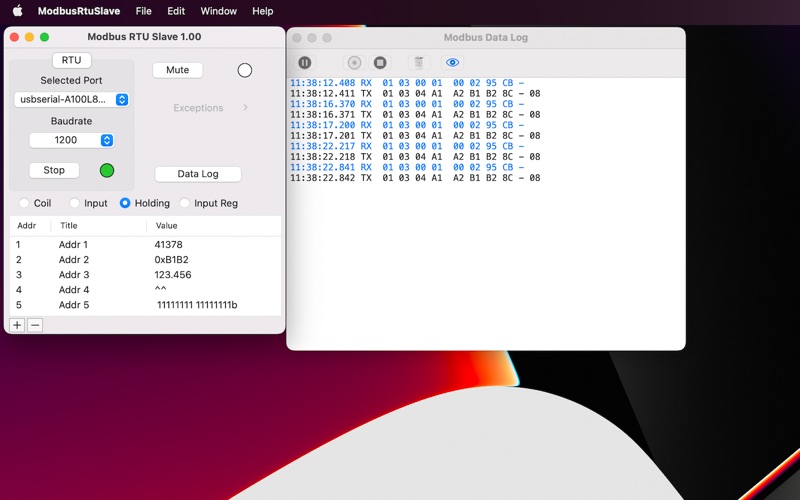Click the Stop button
This screenshot has width=800, height=500.
[x=54, y=170]
